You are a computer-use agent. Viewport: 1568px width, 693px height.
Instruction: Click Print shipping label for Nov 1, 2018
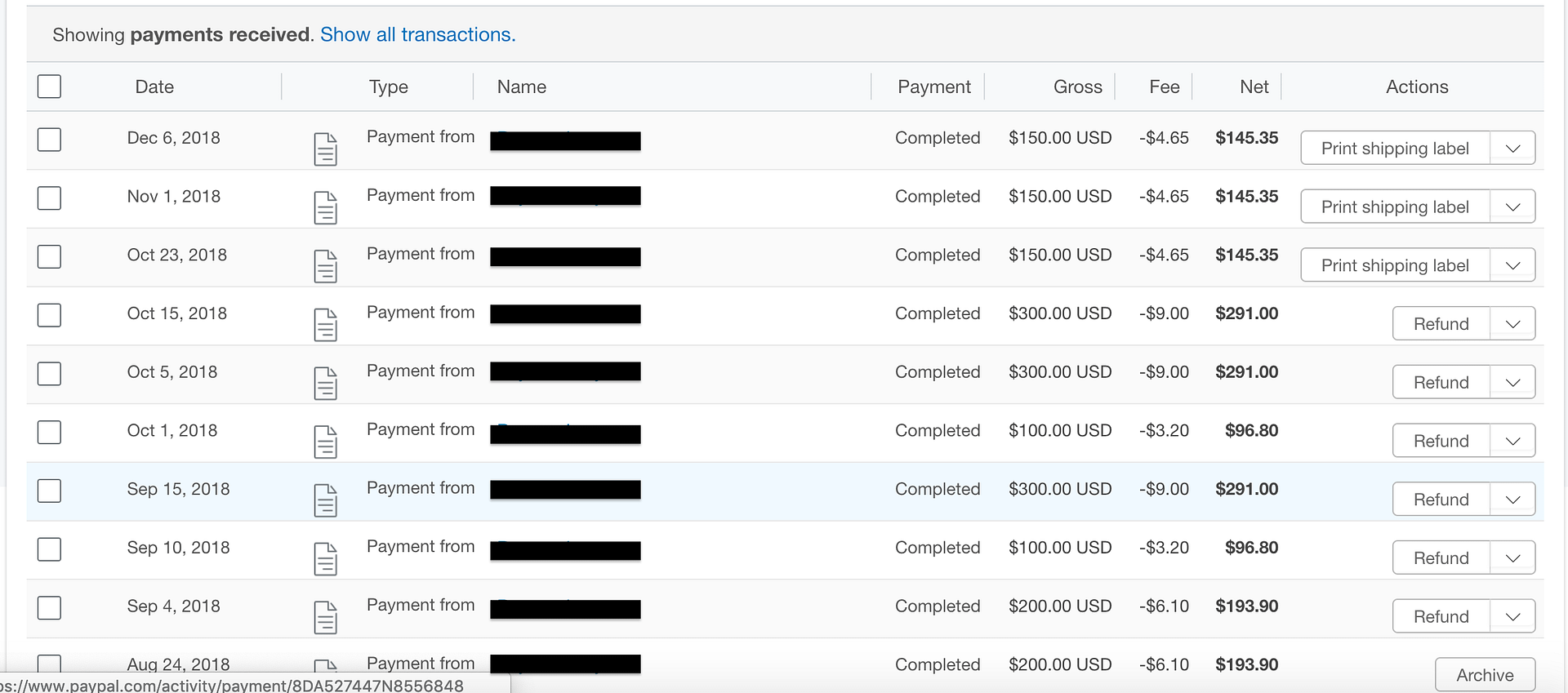coord(1395,207)
